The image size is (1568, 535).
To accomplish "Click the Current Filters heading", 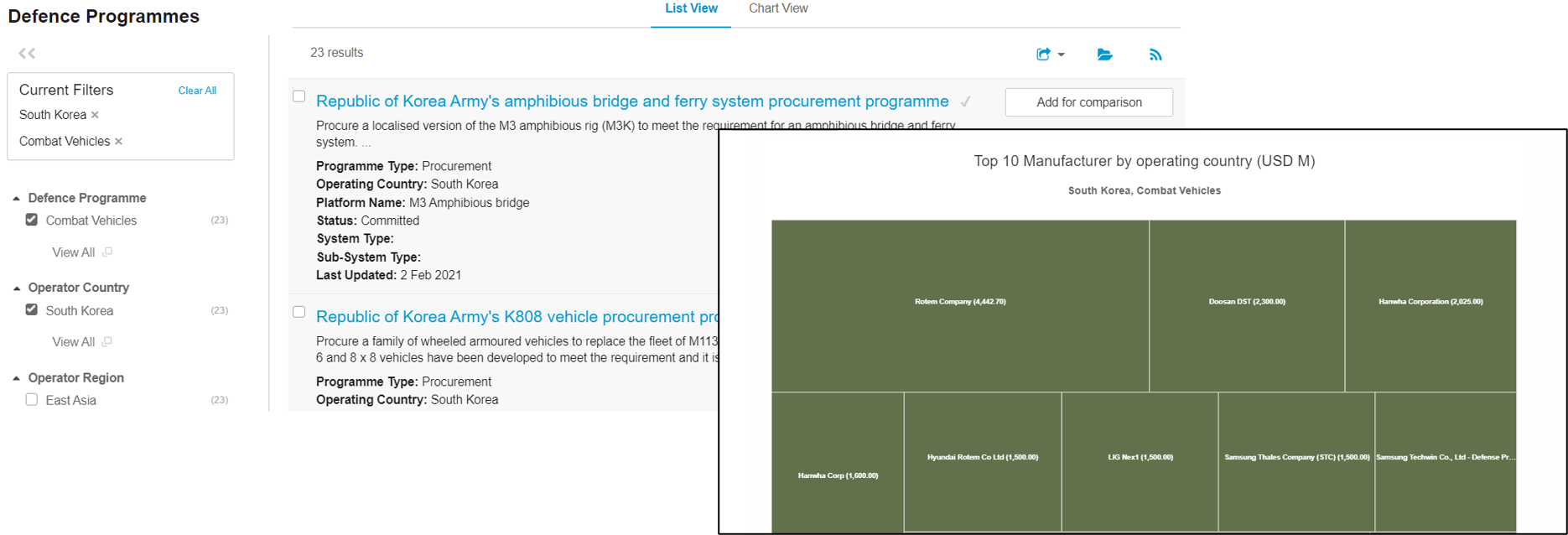I will coord(66,90).
